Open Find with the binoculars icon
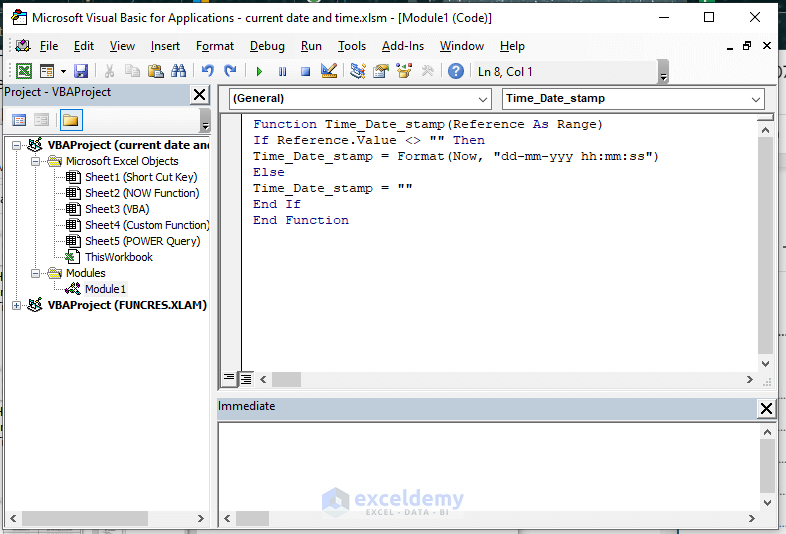The image size is (786, 534). (x=178, y=71)
